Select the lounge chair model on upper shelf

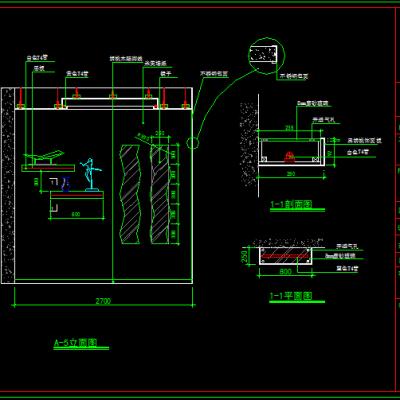point(43,157)
